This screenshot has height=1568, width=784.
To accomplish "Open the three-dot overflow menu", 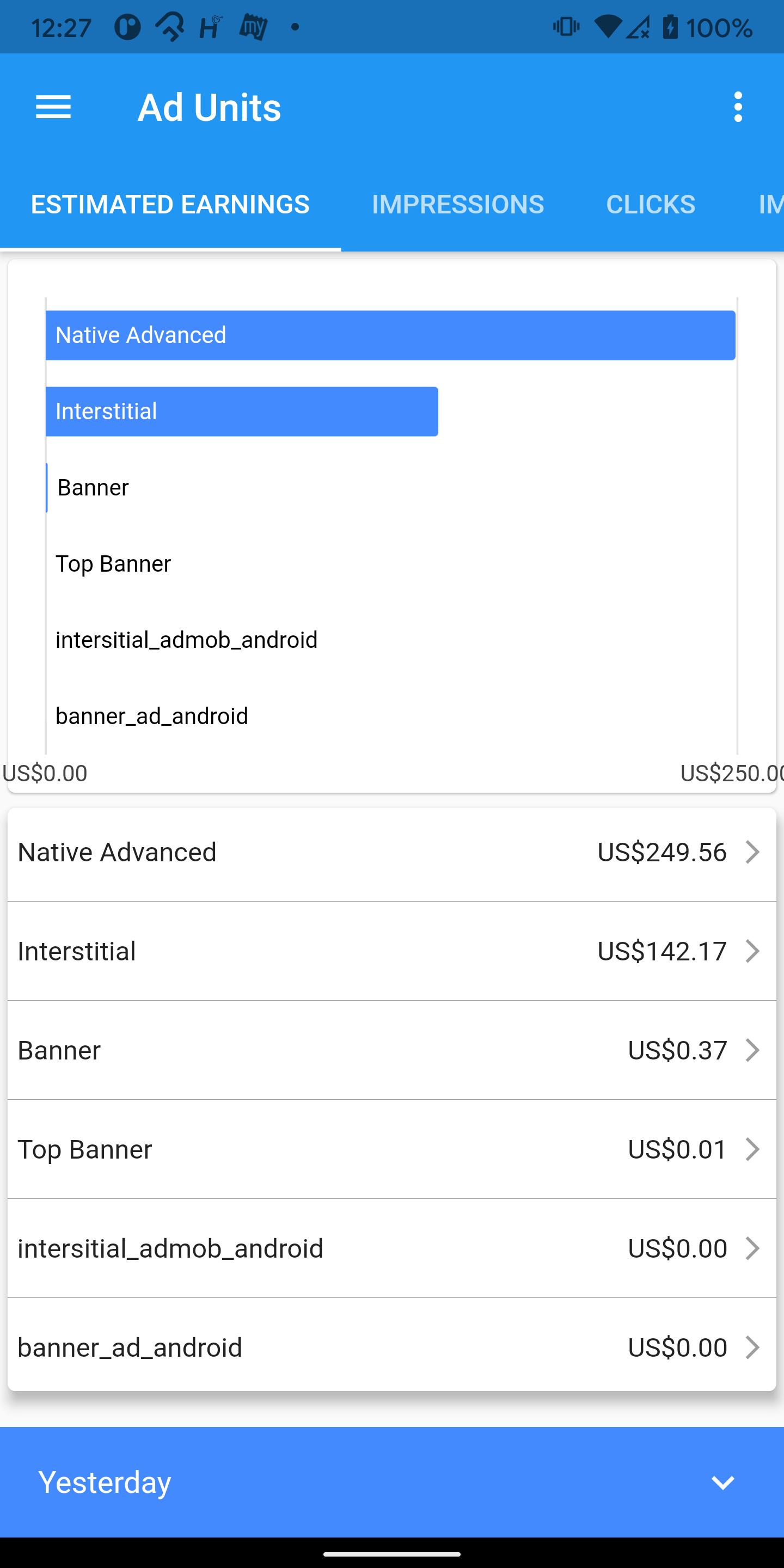I will click(x=738, y=107).
